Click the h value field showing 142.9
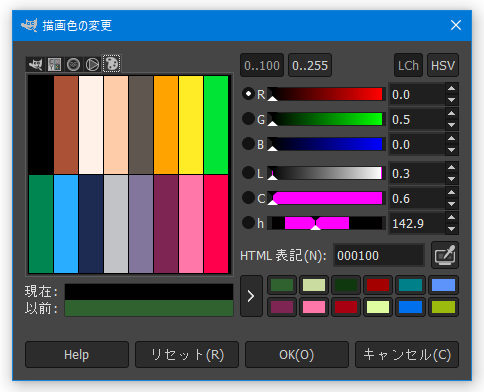Viewport: 484px width, 392px height. pos(417,223)
